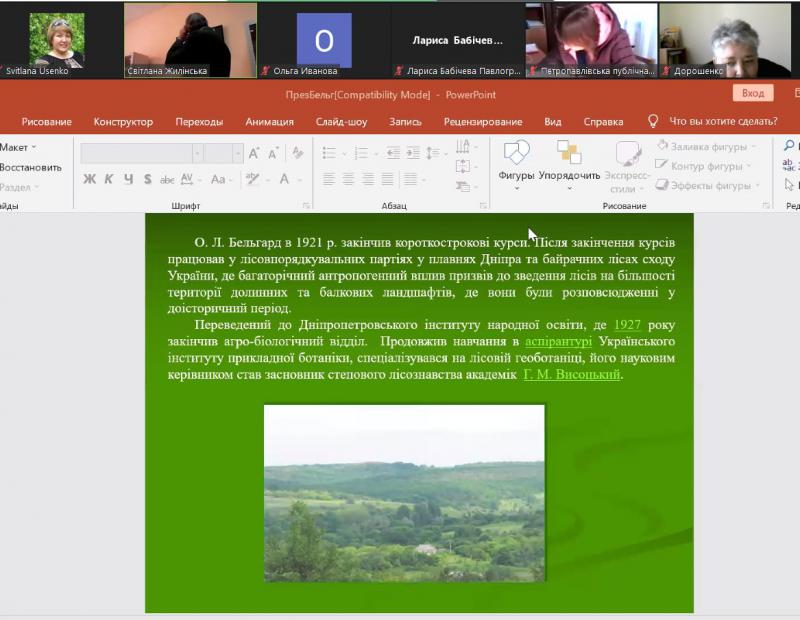
Task: Open the Вид tab
Action: pos(553,122)
